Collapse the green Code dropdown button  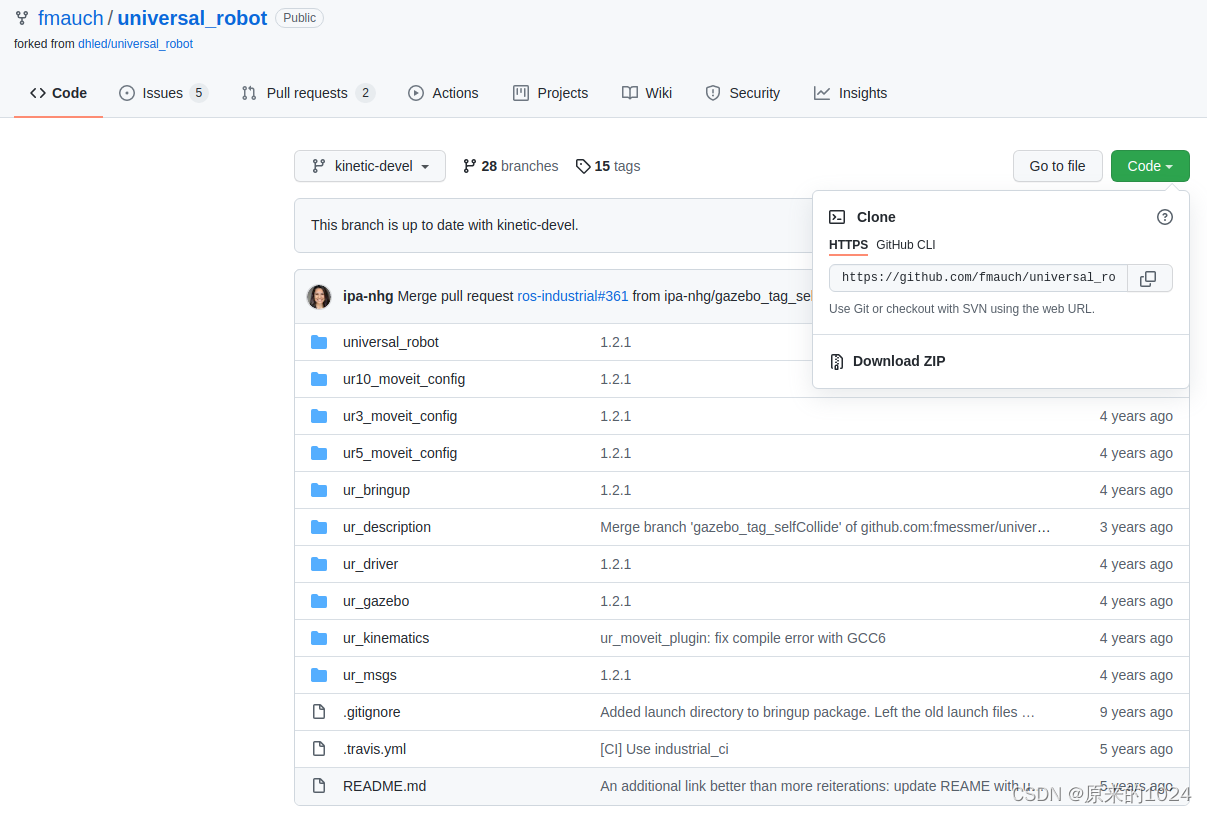[x=1150, y=166]
